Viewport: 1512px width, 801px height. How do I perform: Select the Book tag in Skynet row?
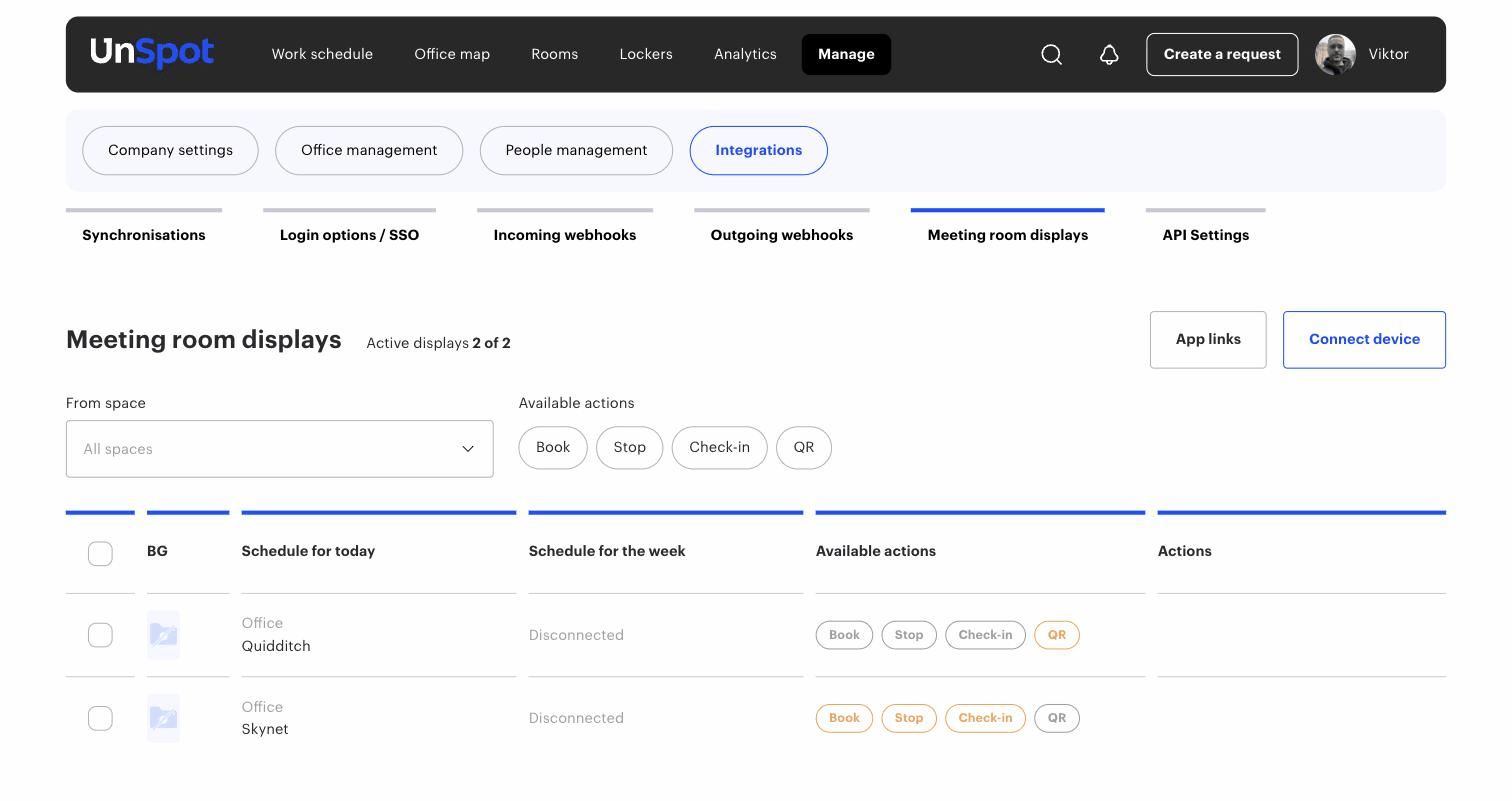844,718
